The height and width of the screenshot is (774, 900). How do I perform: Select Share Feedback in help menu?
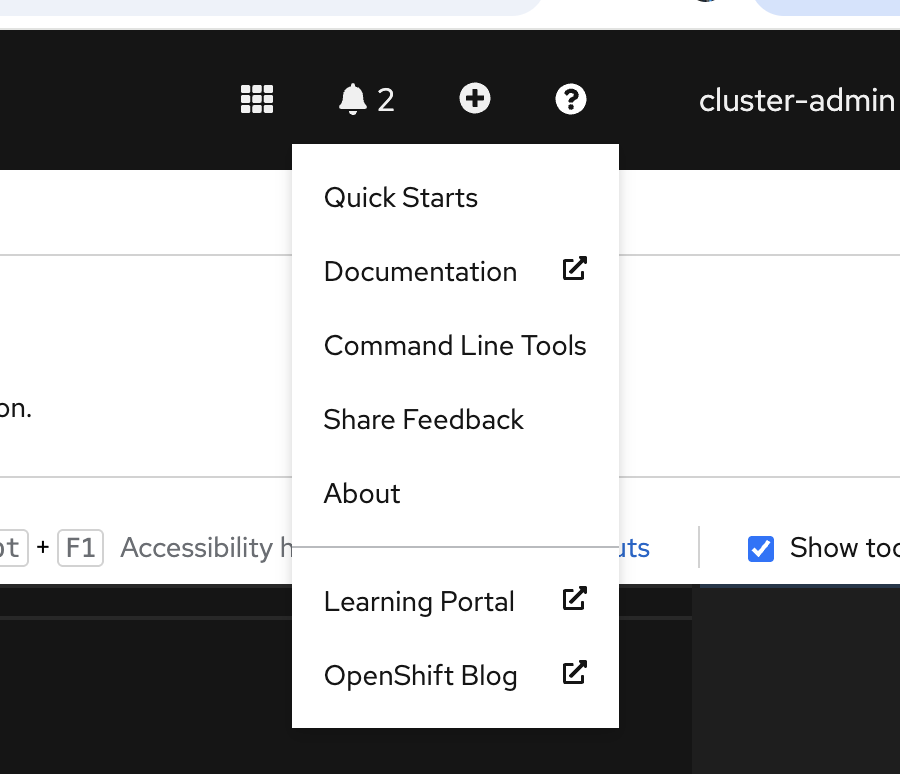pyautogui.click(x=423, y=420)
